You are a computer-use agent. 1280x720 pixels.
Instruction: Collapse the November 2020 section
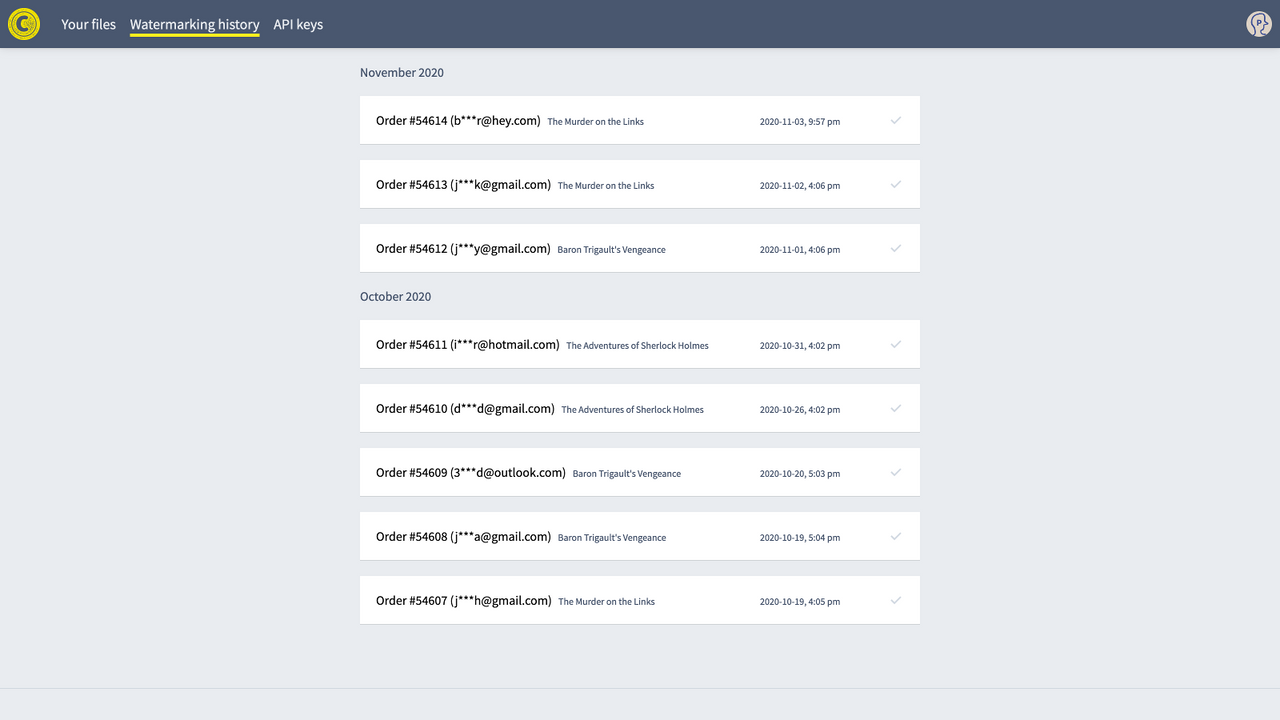[402, 72]
